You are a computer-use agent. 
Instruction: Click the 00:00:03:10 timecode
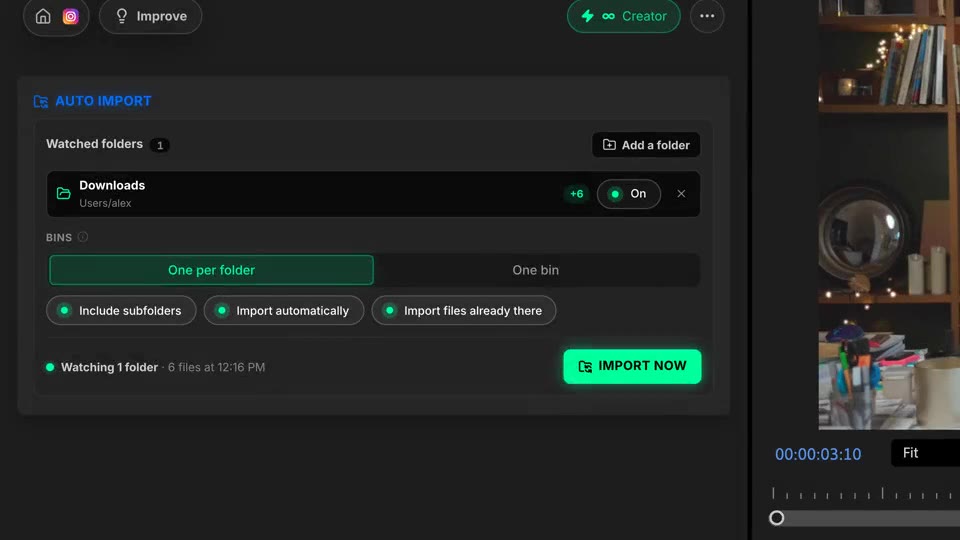(818, 454)
